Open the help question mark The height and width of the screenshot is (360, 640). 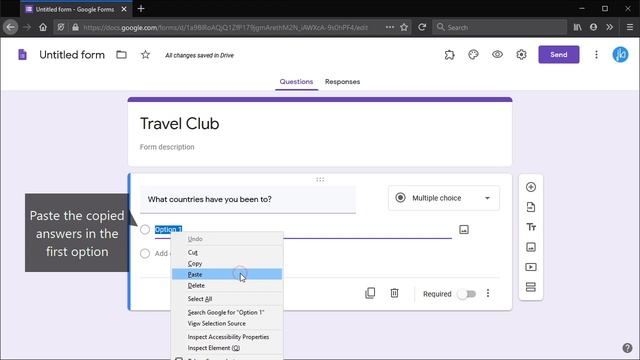coord(627,348)
